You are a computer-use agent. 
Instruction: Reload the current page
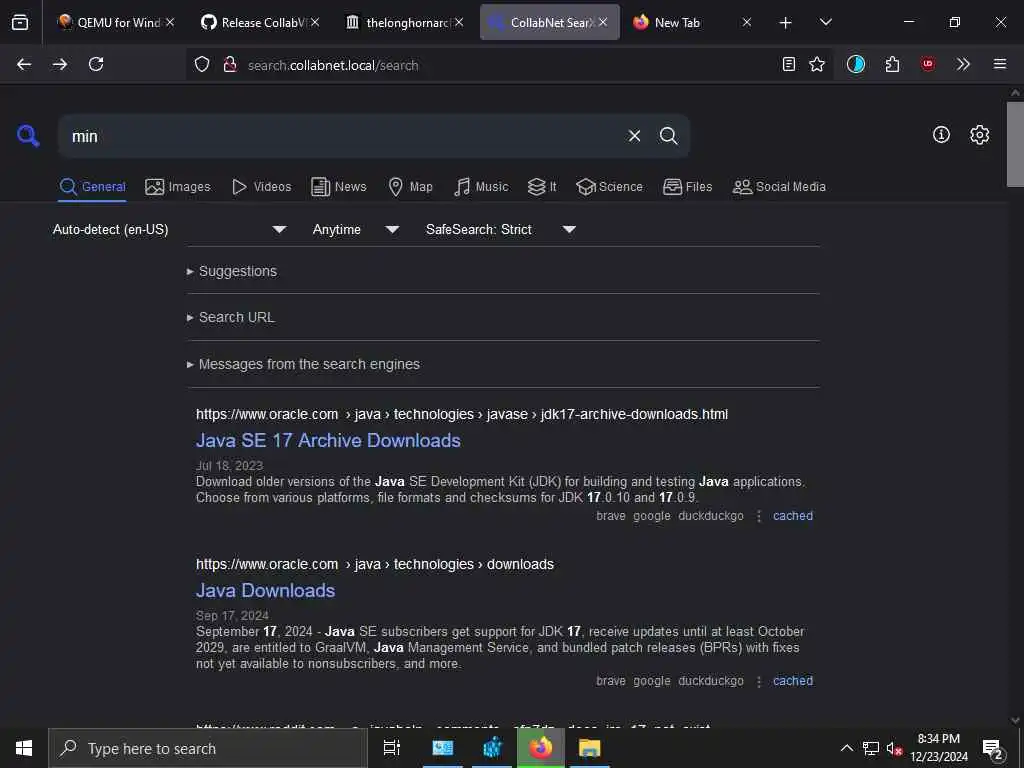point(96,64)
